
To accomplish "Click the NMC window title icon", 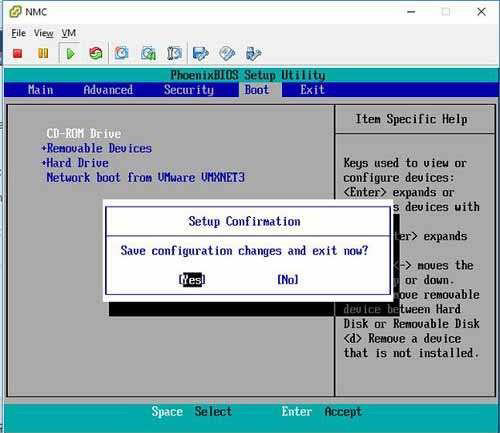I will [15, 12].
